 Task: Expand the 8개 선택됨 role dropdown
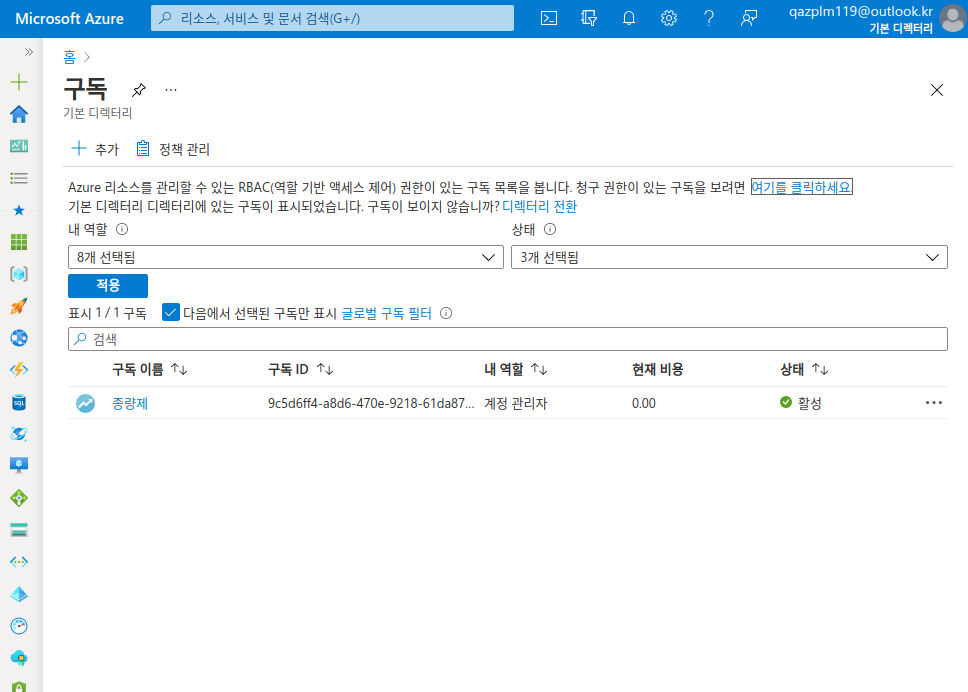(286, 257)
